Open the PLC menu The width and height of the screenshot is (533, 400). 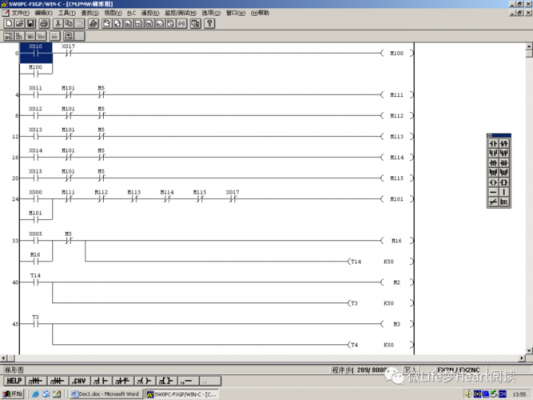(x=132, y=13)
